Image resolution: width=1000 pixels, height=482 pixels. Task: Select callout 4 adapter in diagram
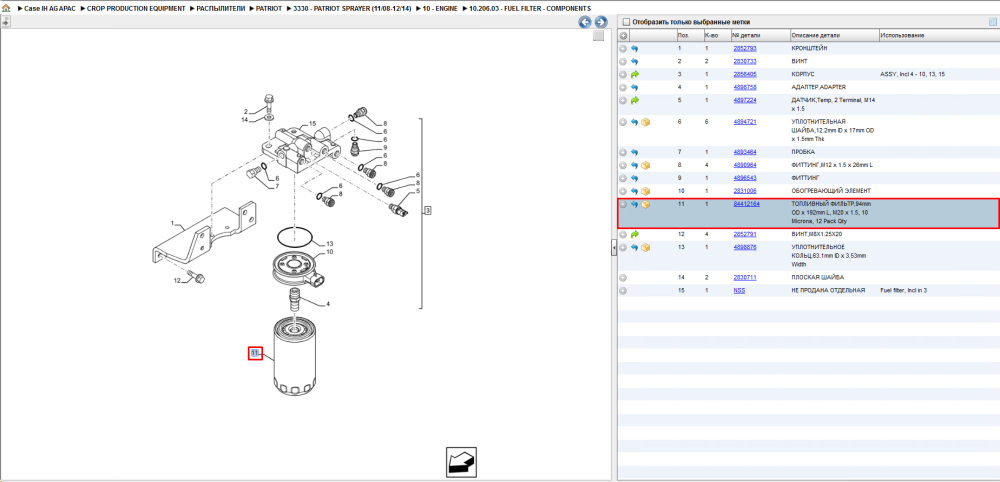point(328,304)
